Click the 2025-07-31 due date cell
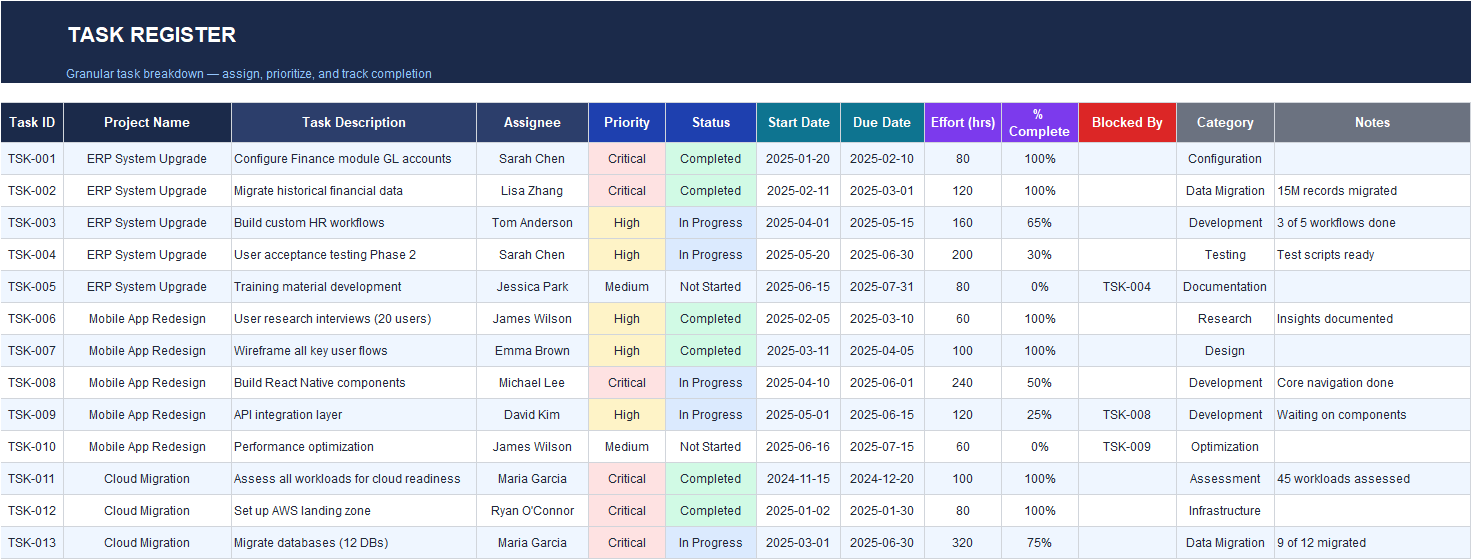The height and width of the screenshot is (559, 1471). [882, 286]
